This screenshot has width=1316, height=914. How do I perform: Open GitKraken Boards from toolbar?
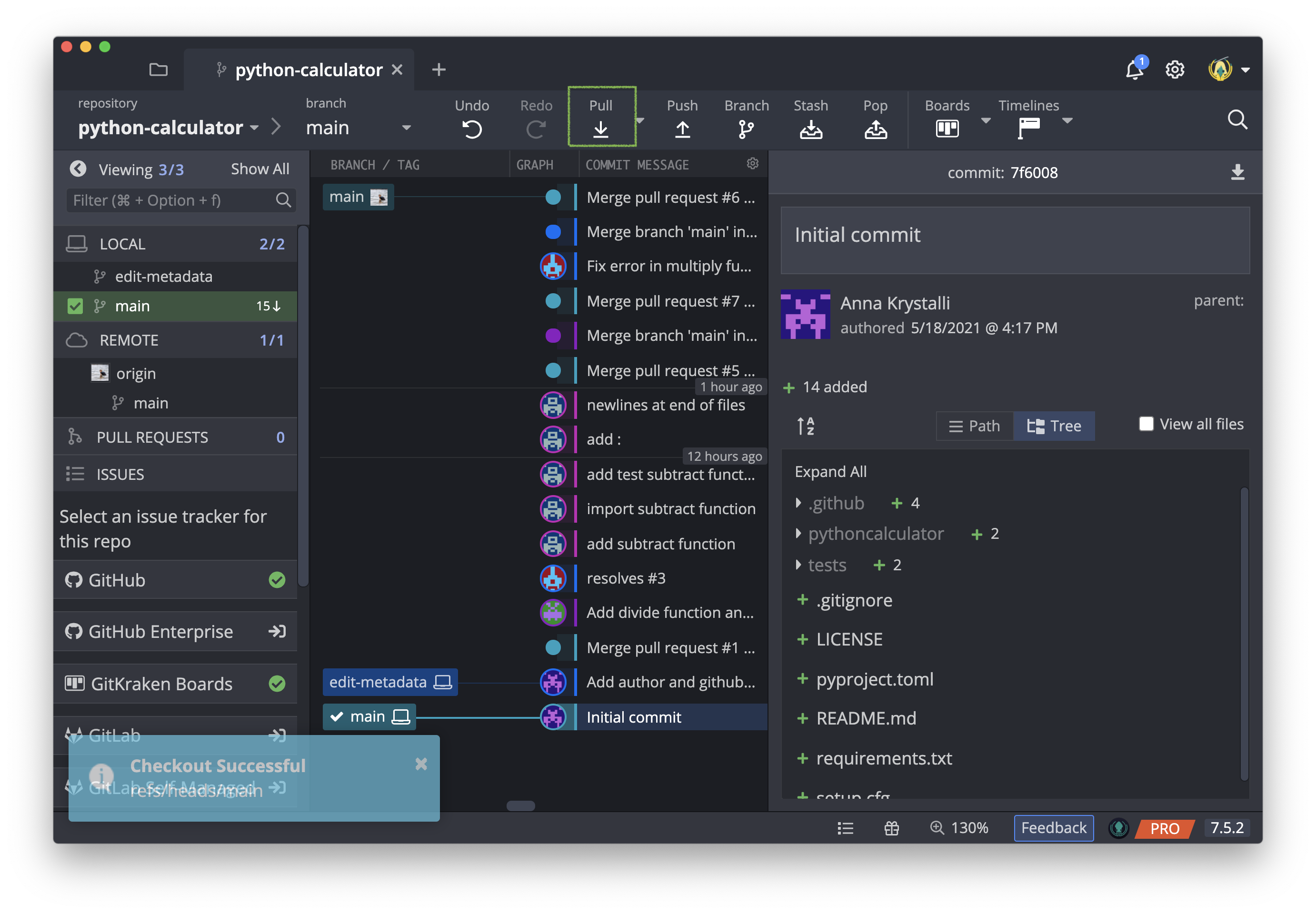[947, 128]
